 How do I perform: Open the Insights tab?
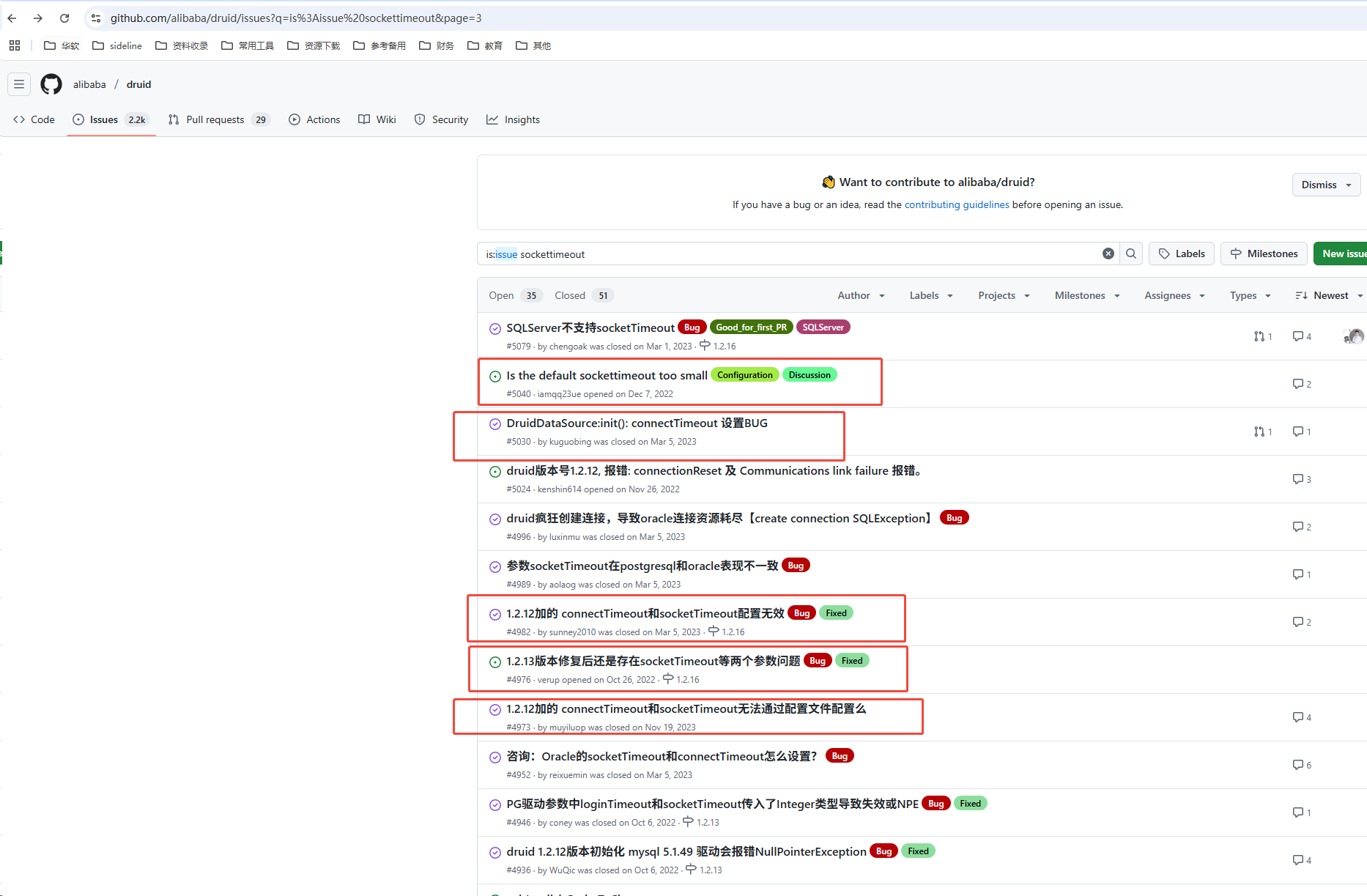pos(513,119)
